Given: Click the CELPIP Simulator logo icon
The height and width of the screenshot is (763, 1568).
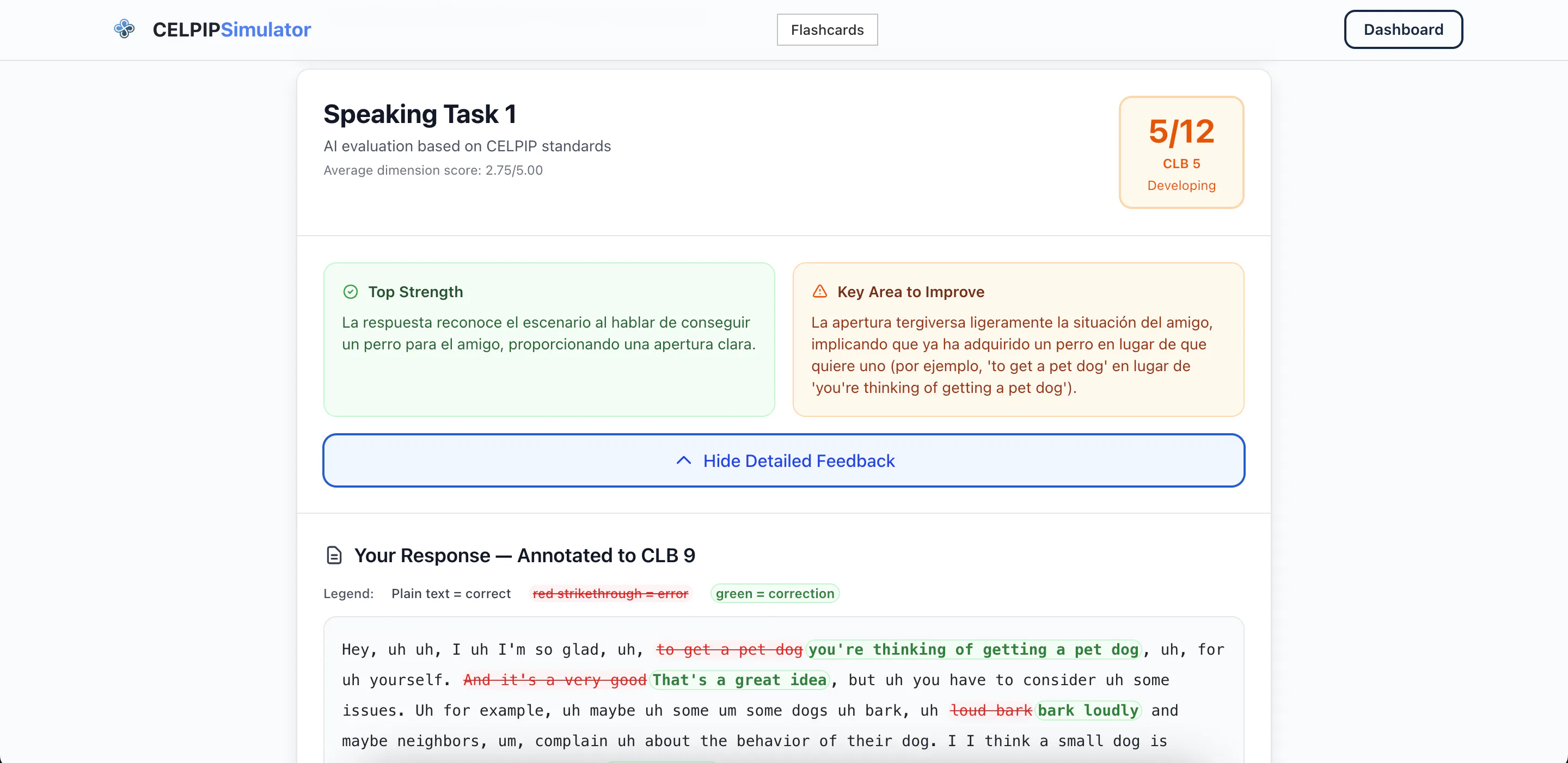Looking at the screenshot, I should (124, 29).
